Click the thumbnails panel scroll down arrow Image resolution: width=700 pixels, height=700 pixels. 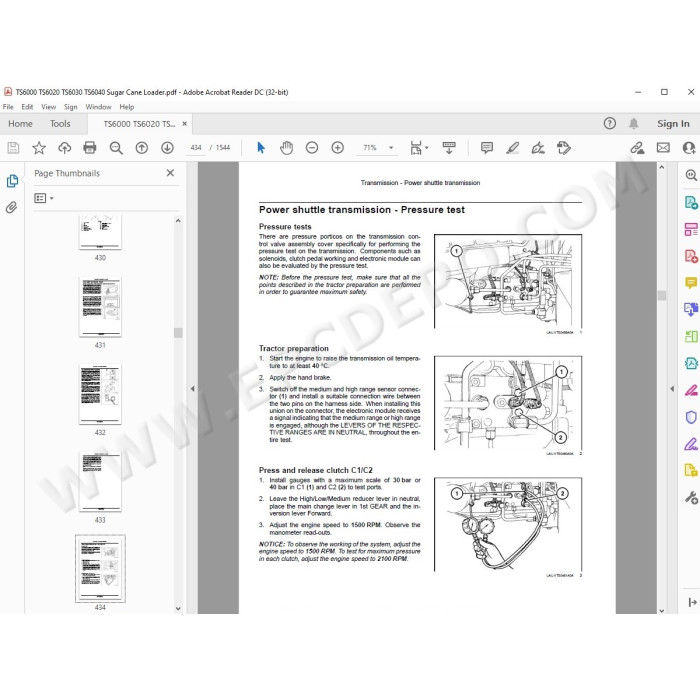click(x=178, y=608)
